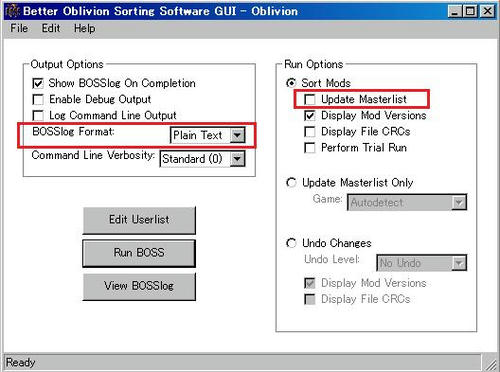Click Display Mod Versions under Undo Changes

click(x=310, y=283)
